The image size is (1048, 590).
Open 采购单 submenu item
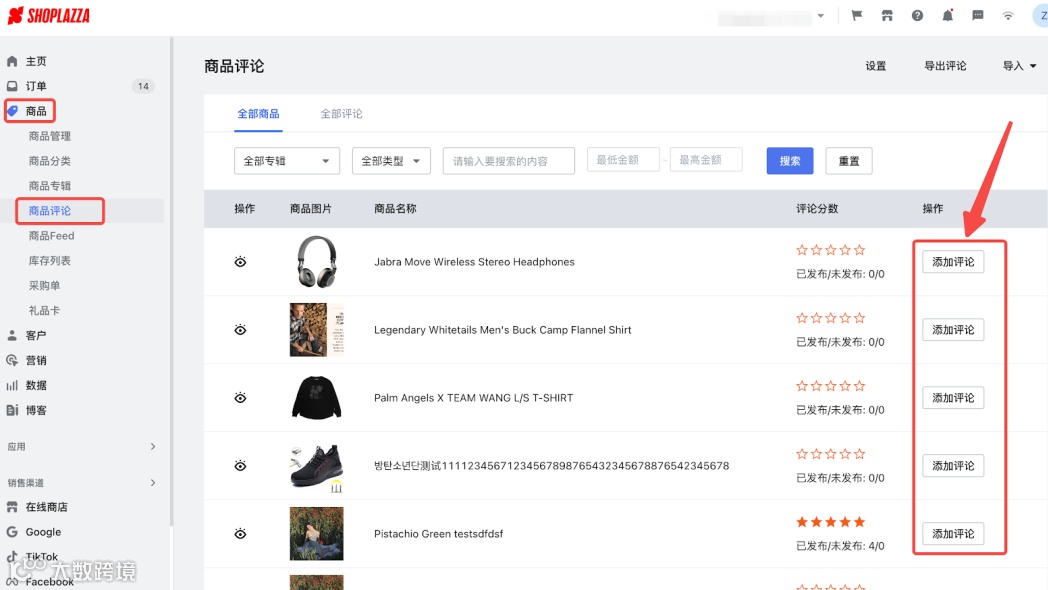click(x=44, y=285)
